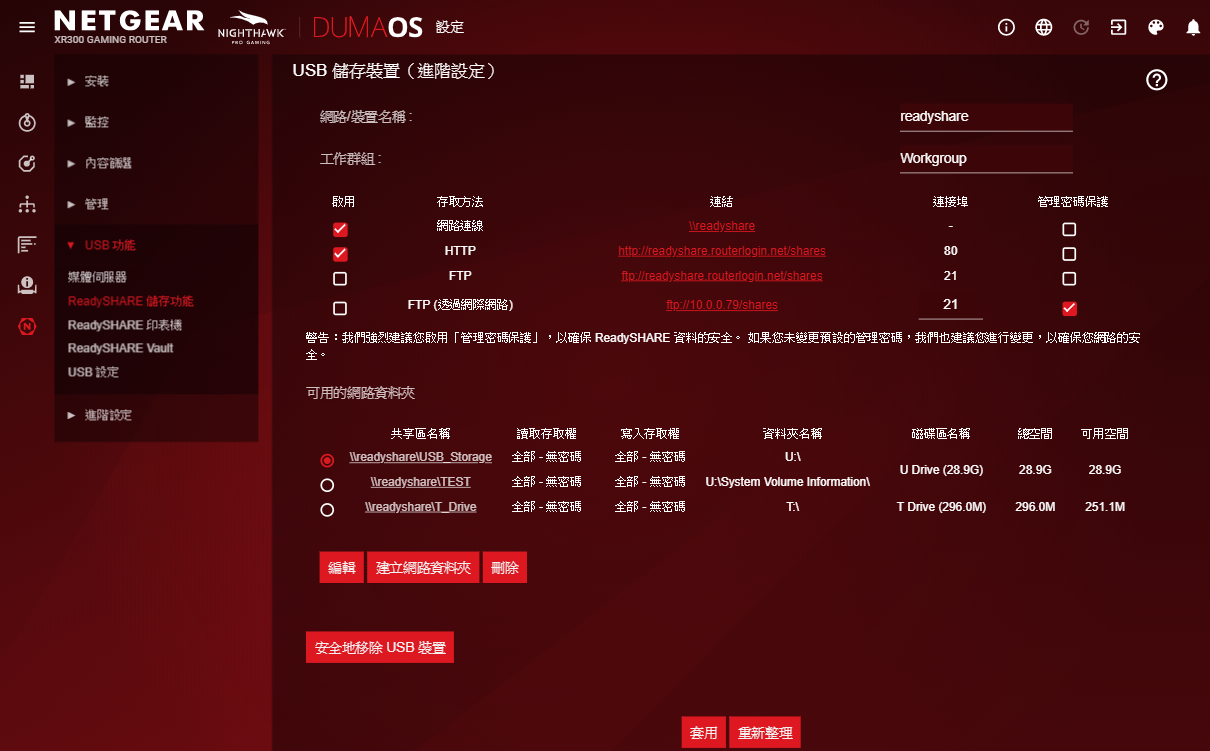Check password protection for FTP port 21

coord(1069,278)
